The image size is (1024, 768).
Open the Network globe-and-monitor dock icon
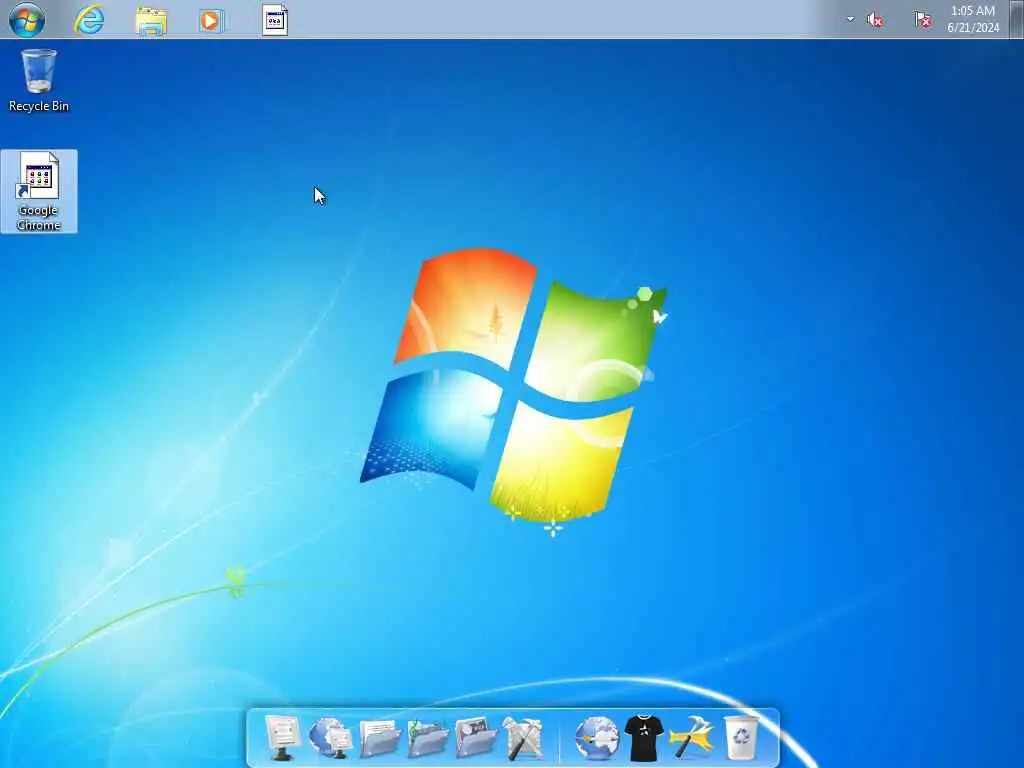pos(331,737)
